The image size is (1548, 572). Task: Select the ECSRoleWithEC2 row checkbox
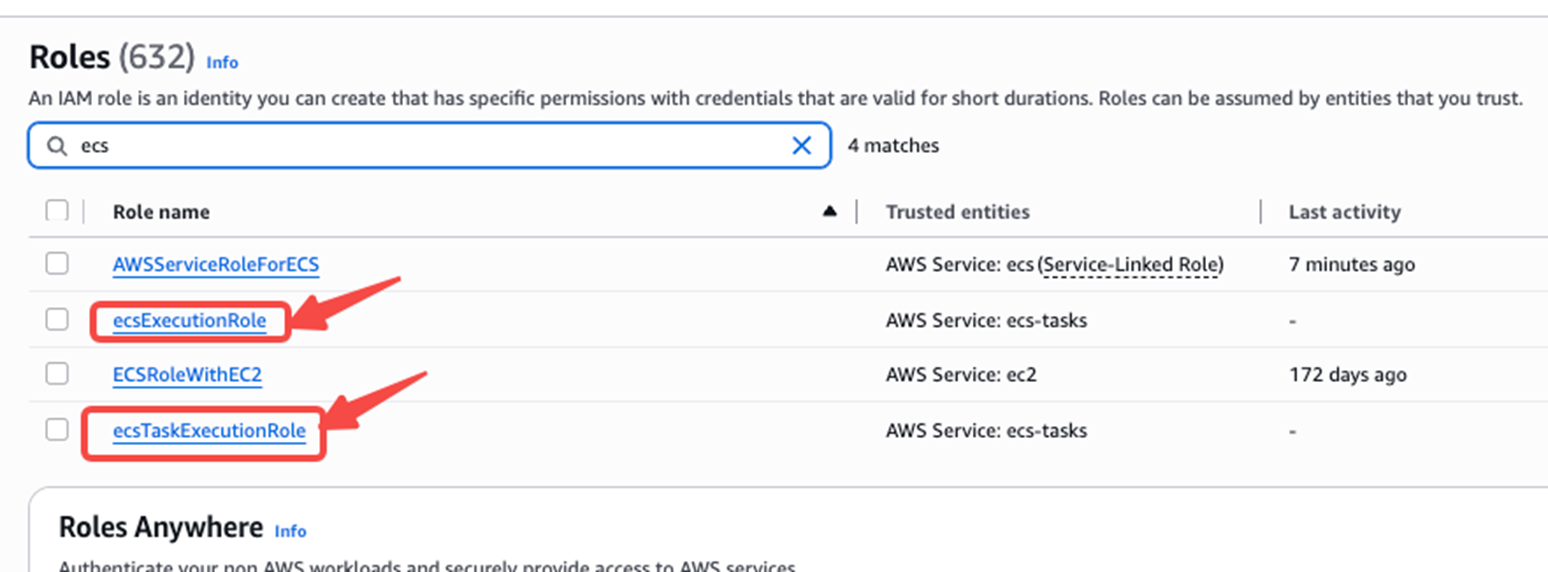point(57,374)
